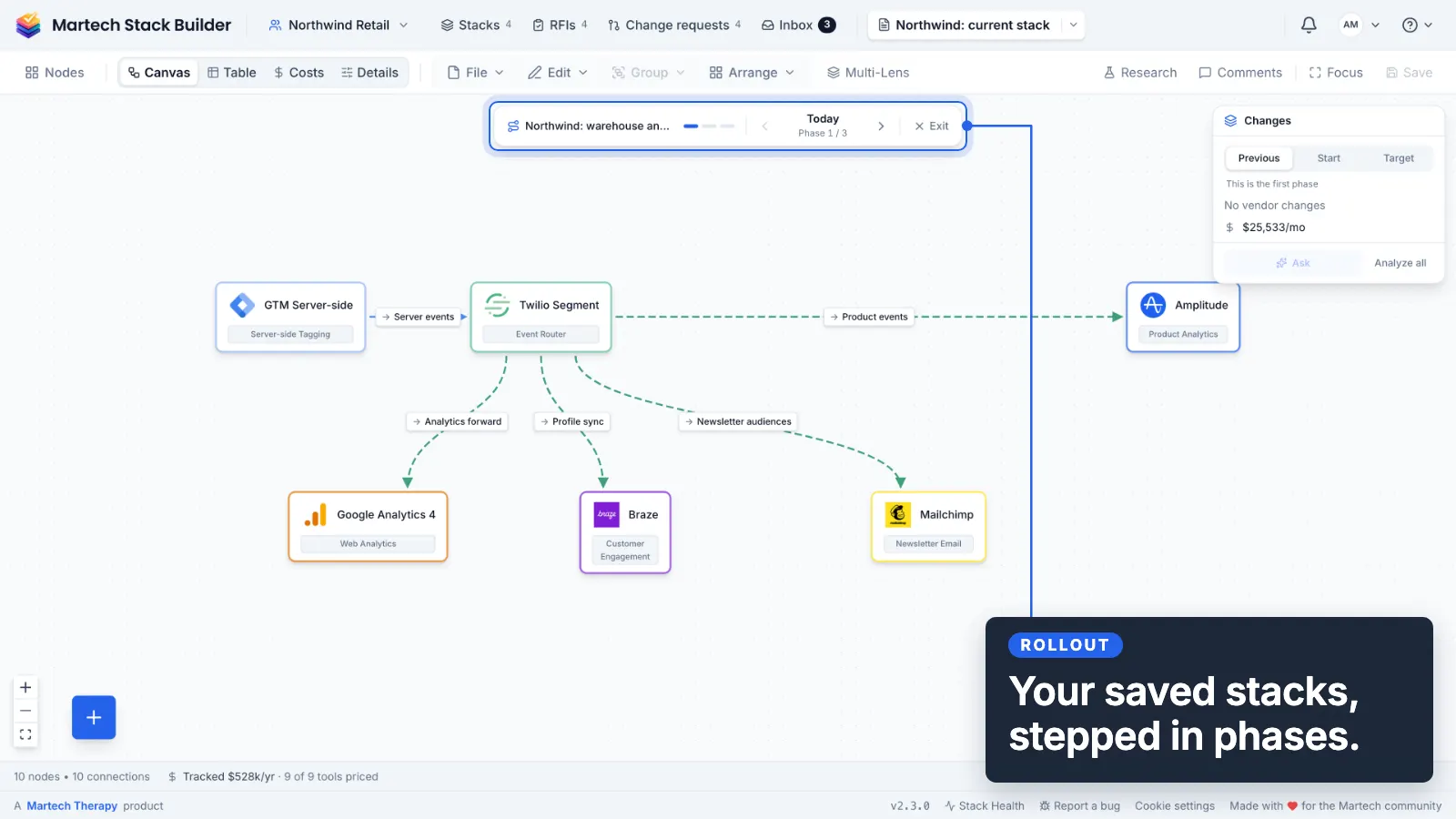The height and width of the screenshot is (819, 1456).
Task: Go to previous rollout phase arrow
Action: click(764, 126)
